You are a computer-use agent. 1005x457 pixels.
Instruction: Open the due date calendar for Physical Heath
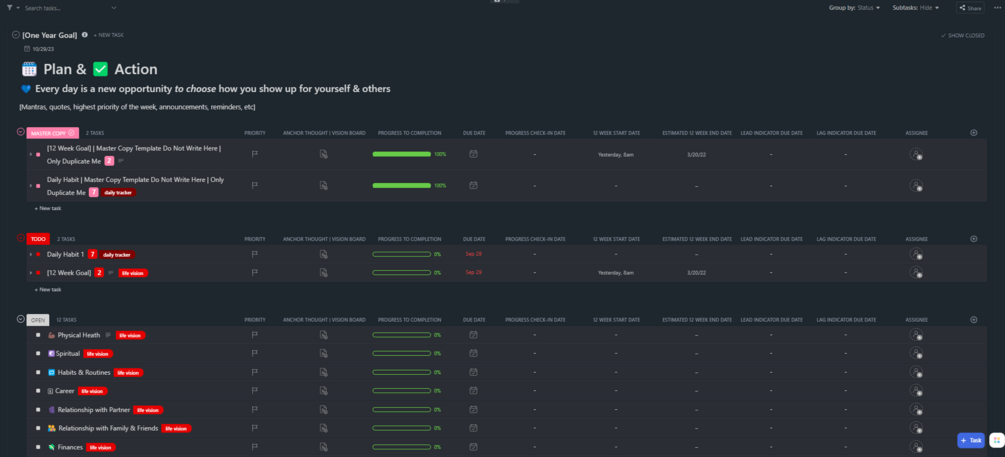[473, 335]
